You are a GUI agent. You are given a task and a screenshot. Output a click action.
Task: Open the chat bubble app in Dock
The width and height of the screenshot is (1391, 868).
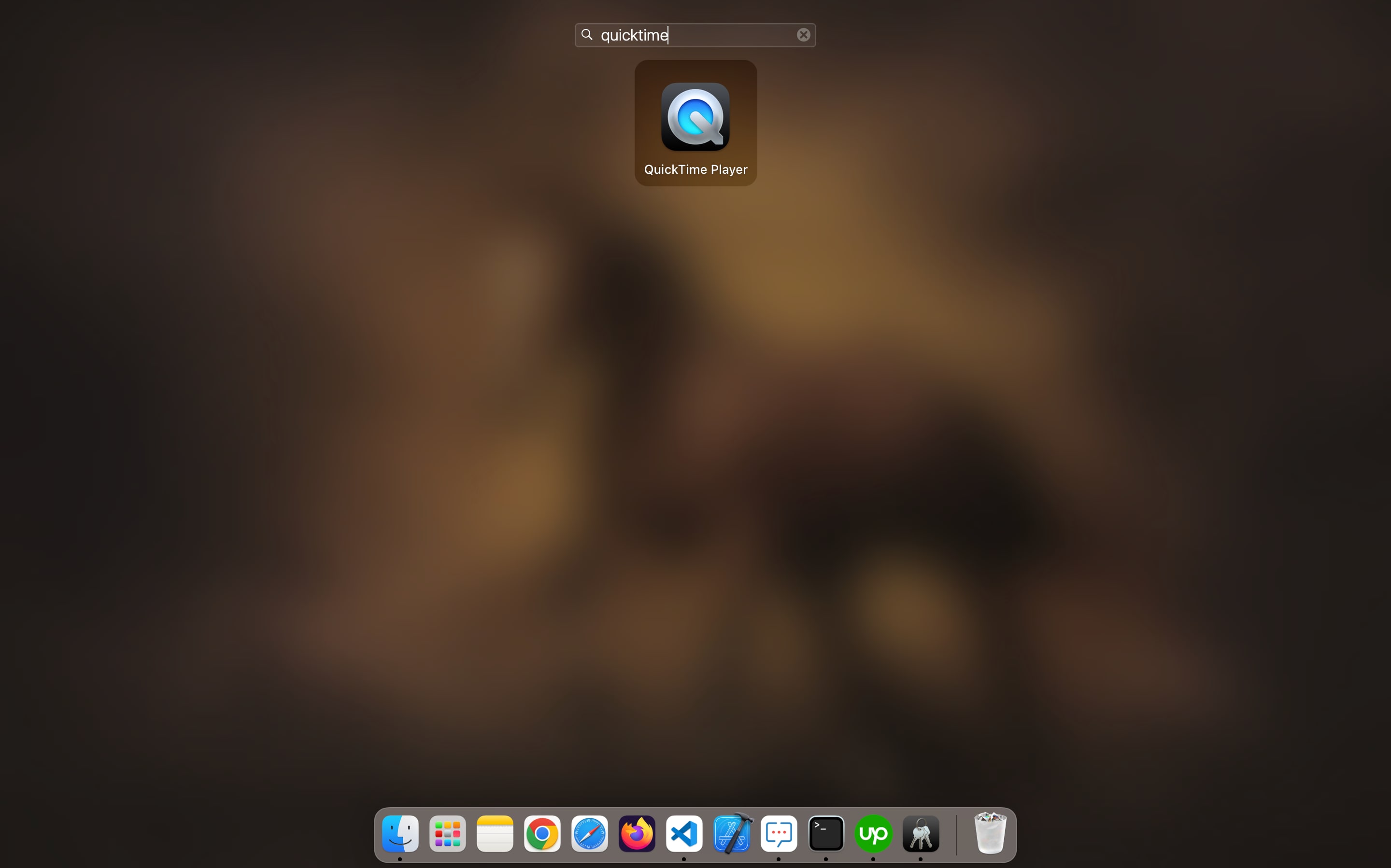coord(779,833)
